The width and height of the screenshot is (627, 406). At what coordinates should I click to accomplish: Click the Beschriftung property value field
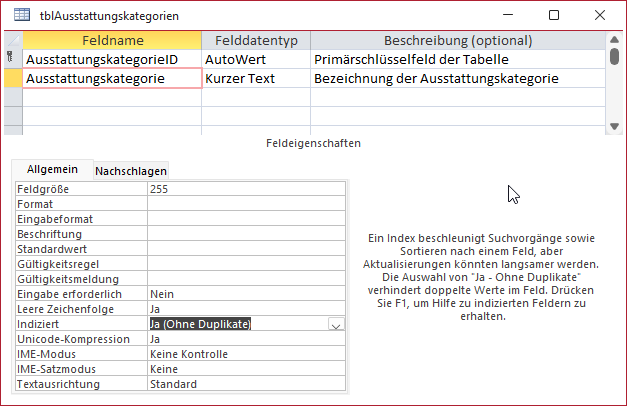click(246, 234)
